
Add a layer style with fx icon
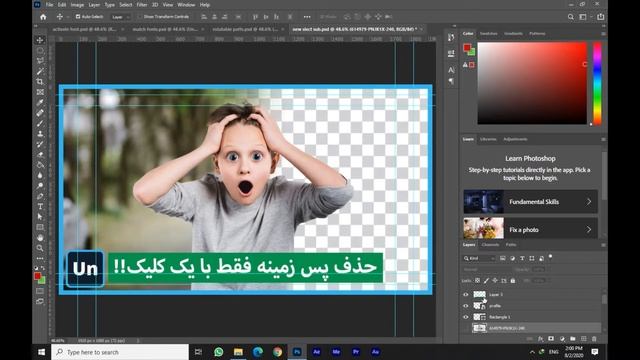(540, 339)
